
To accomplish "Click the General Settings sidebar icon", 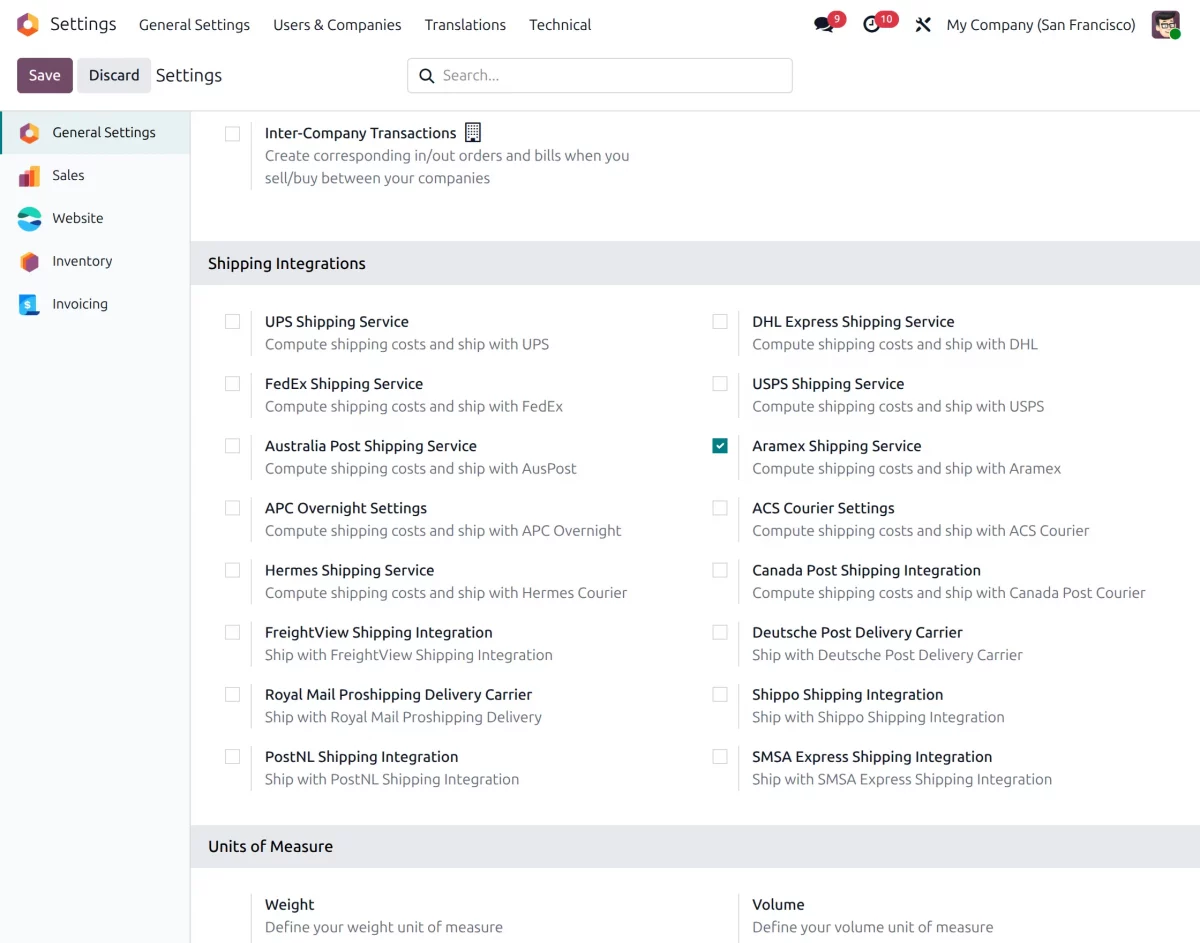I will (29, 132).
